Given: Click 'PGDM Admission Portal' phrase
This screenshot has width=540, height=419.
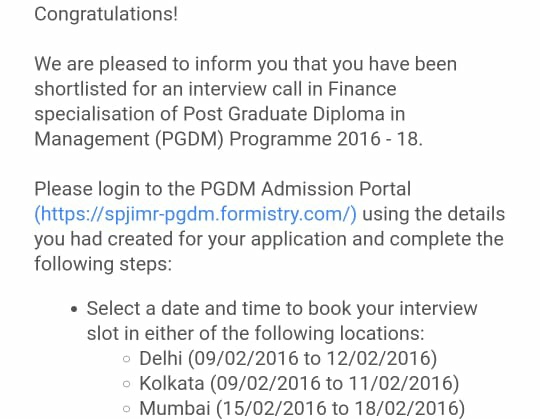Looking at the screenshot, I should click(306, 189).
